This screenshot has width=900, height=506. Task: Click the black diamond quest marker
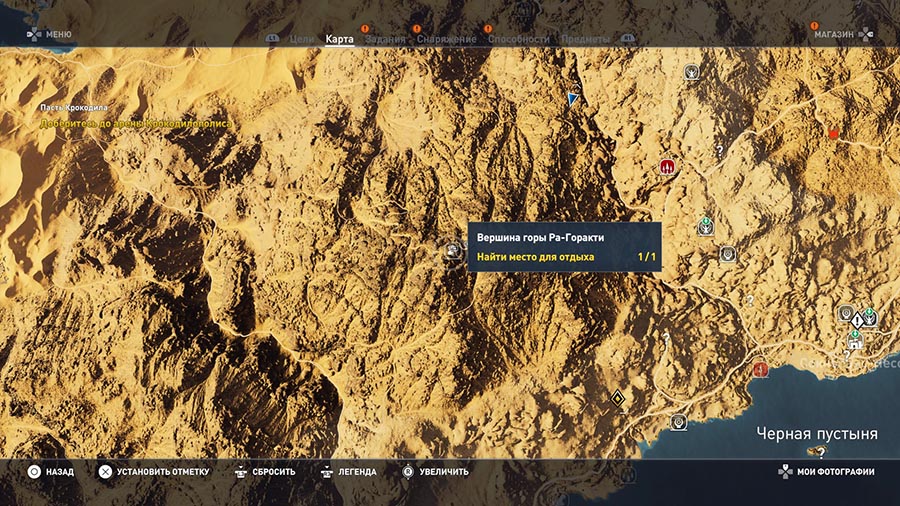click(618, 400)
